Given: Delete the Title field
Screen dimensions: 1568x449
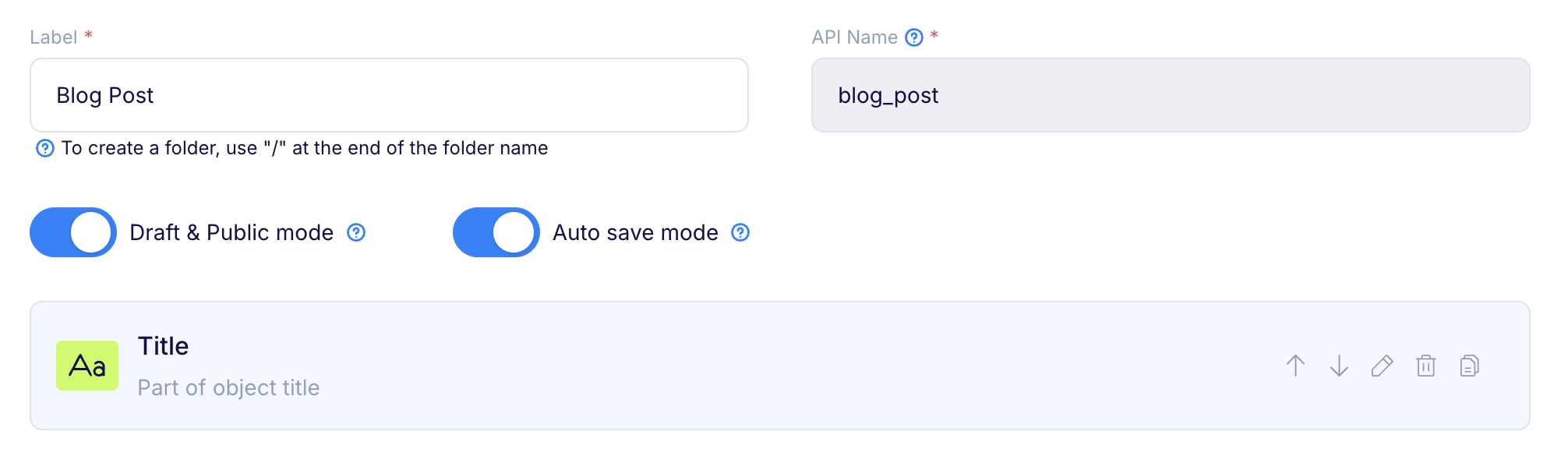Looking at the screenshot, I should pyautogui.click(x=1425, y=366).
